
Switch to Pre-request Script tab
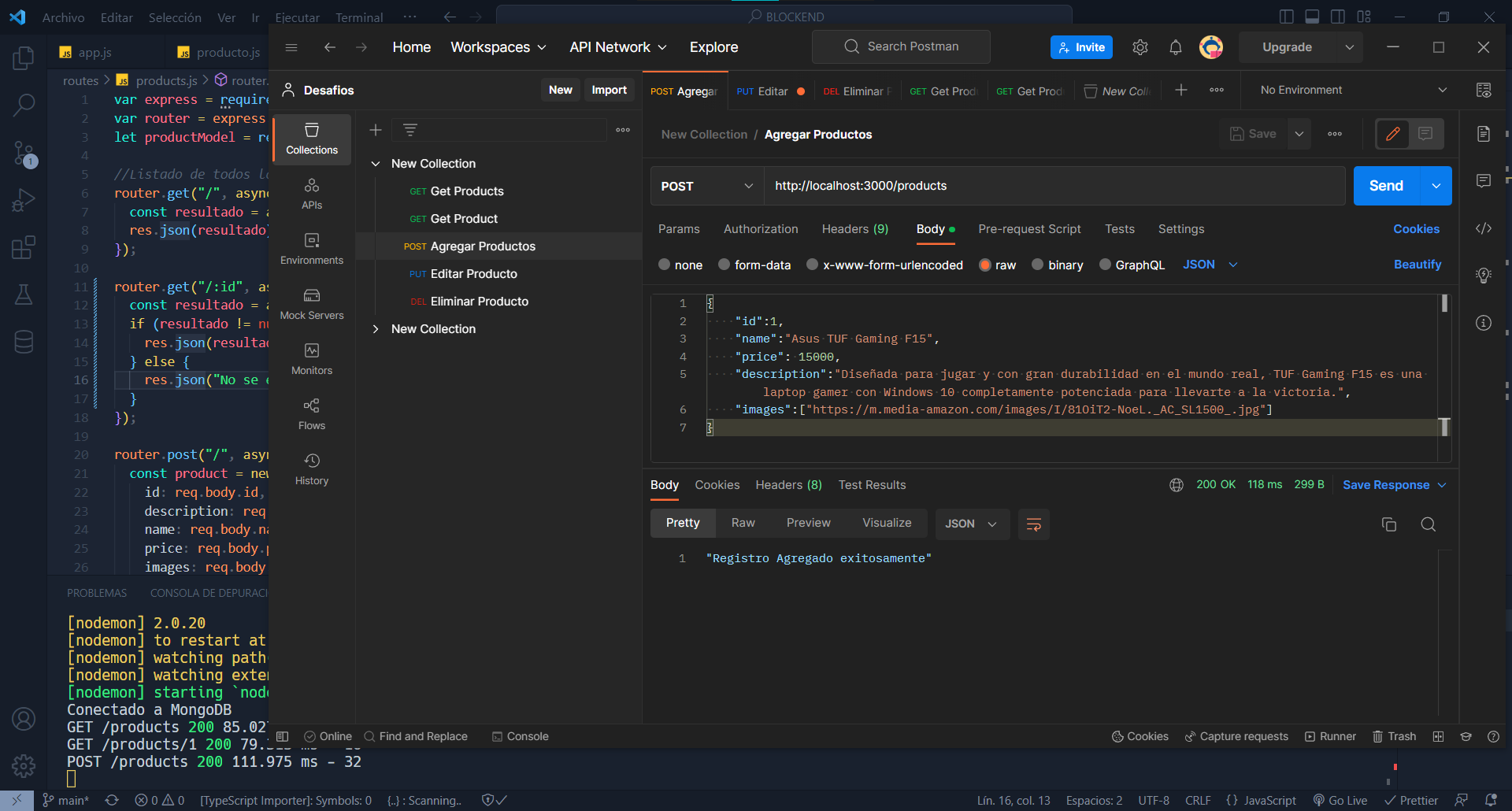click(1029, 229)
